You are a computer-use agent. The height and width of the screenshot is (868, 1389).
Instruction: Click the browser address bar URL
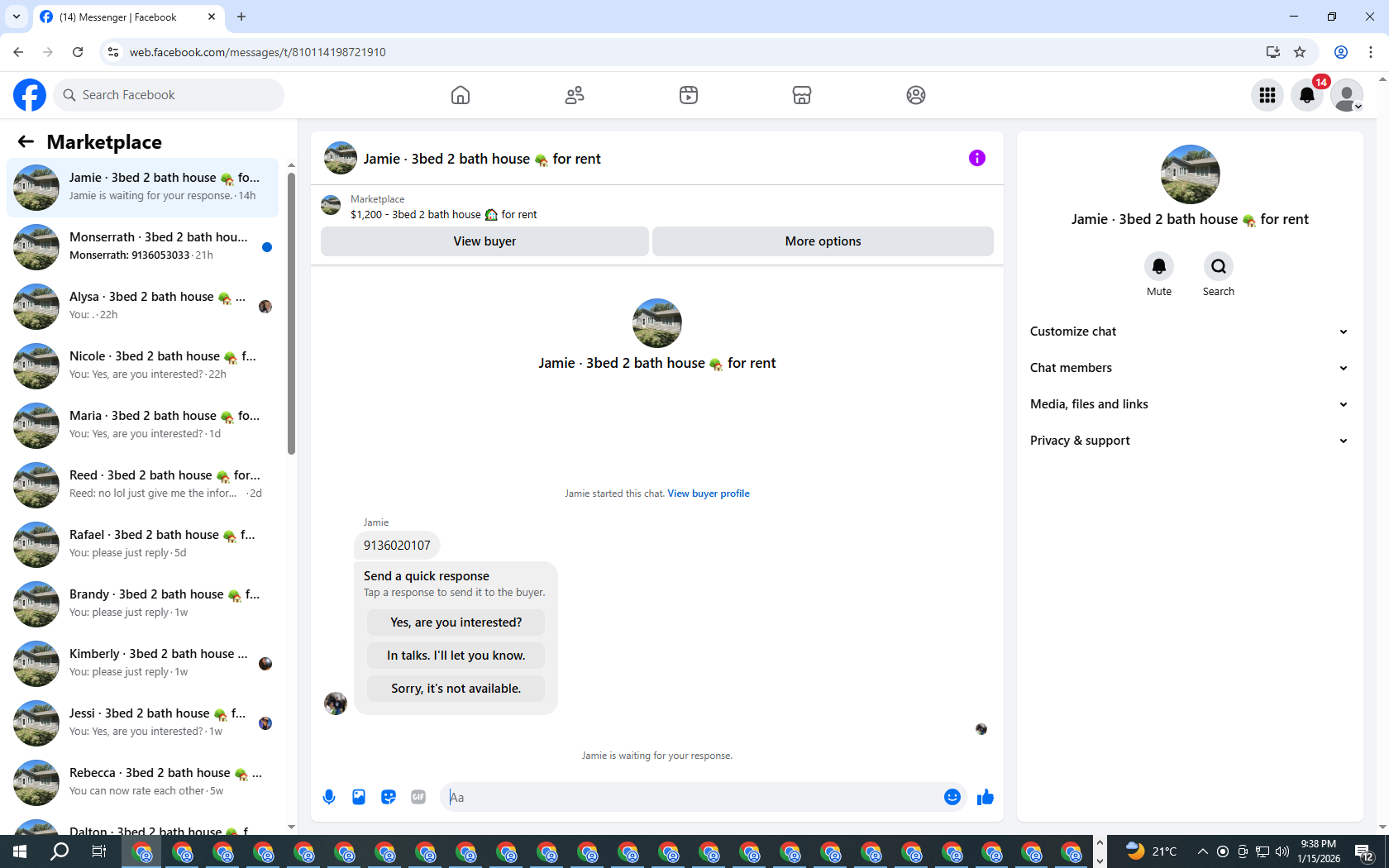coord(257,52)
